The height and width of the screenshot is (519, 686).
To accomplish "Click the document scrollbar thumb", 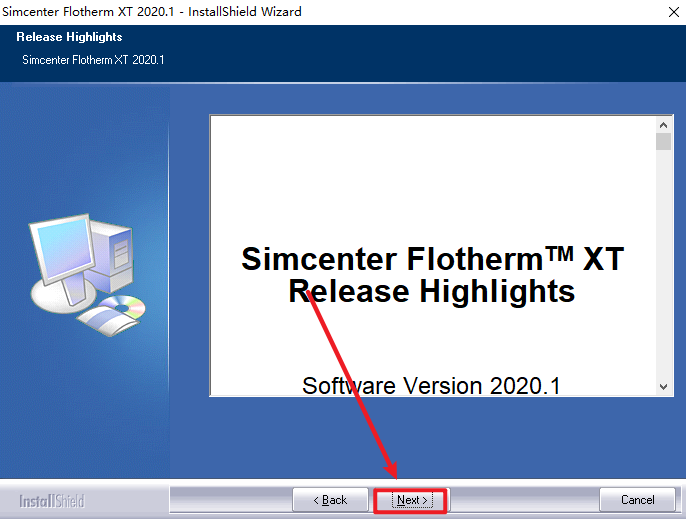I will click(663, 142).
